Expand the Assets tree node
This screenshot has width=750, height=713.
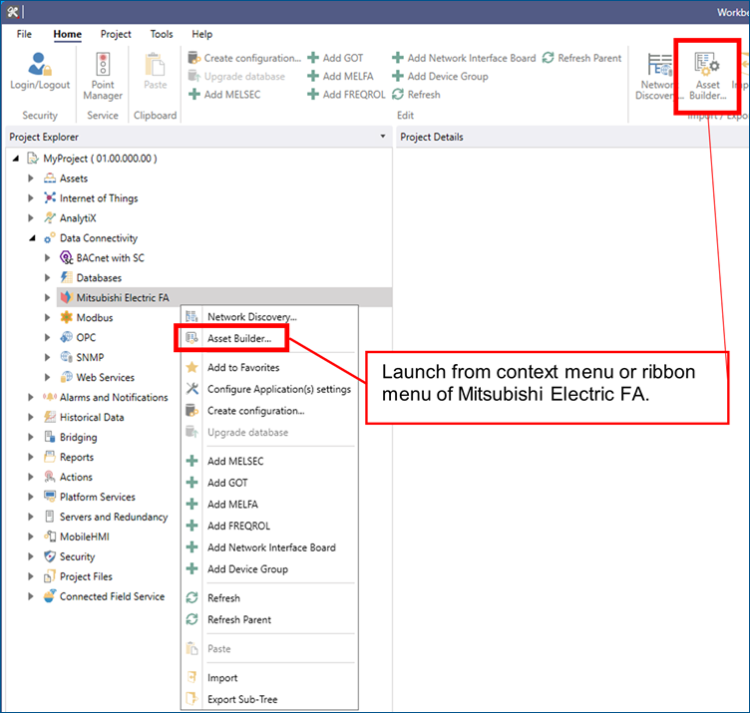(31, 178)
